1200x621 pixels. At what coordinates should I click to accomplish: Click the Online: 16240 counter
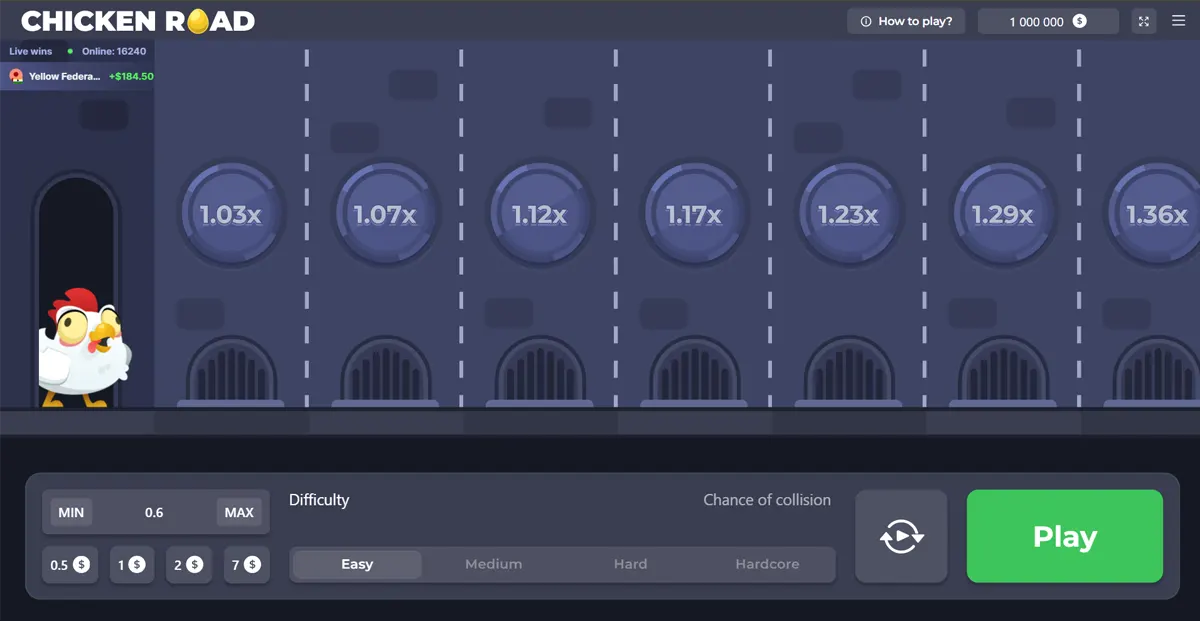coord(114,51)
